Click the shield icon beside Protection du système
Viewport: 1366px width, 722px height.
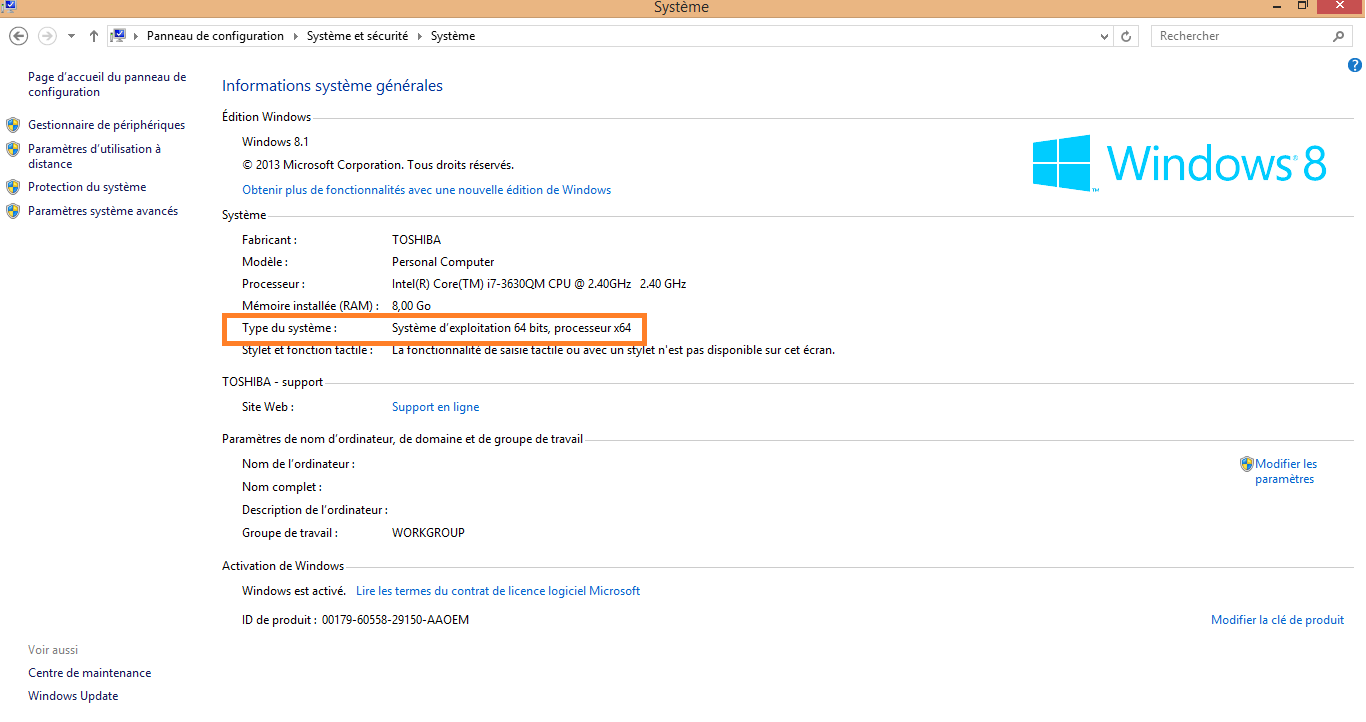[x=13, y=187]
